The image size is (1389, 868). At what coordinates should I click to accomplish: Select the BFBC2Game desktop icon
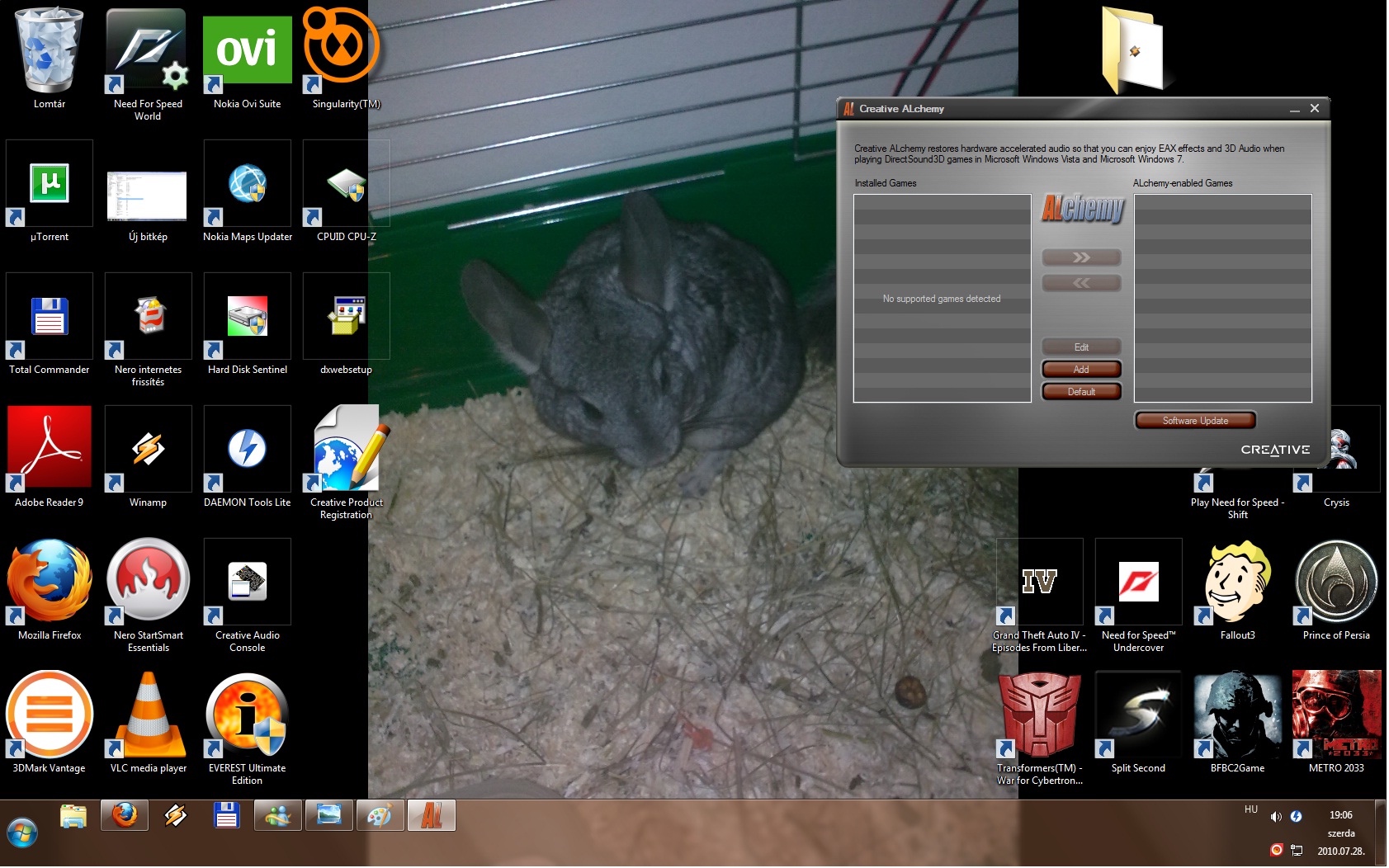point(1237,723)
